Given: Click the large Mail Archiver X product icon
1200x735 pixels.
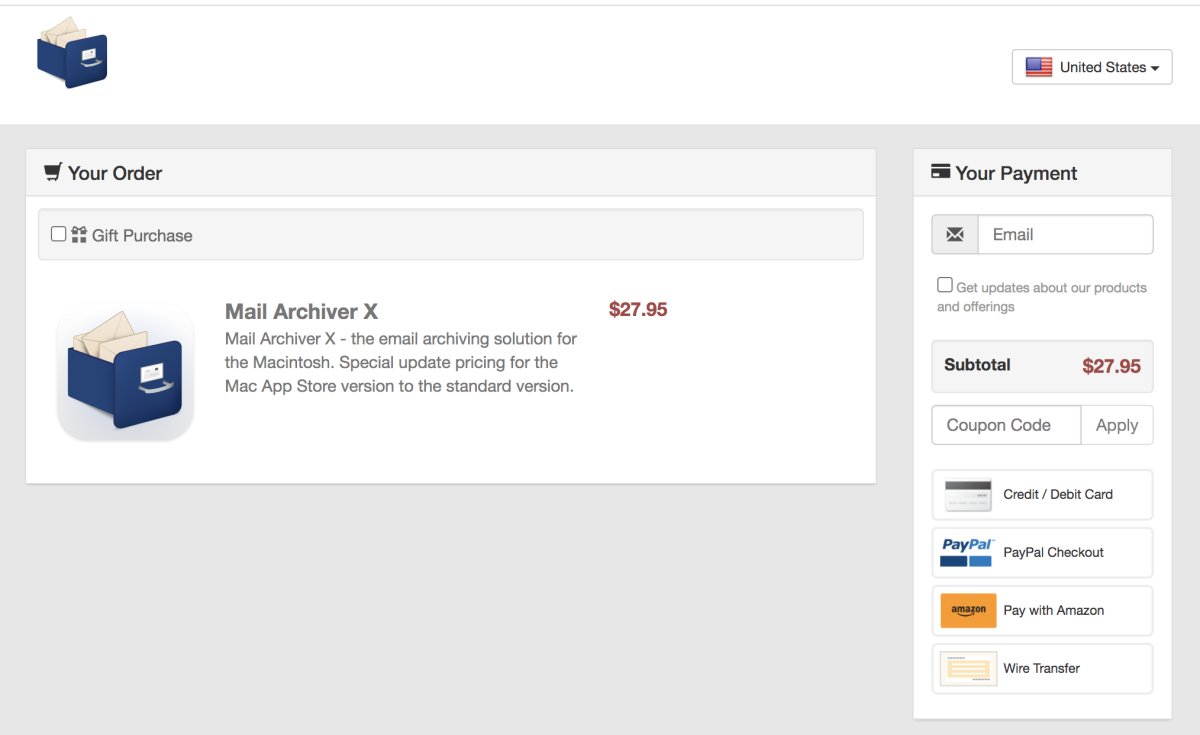Looking at the screenshot, I should tap(125, 372).
